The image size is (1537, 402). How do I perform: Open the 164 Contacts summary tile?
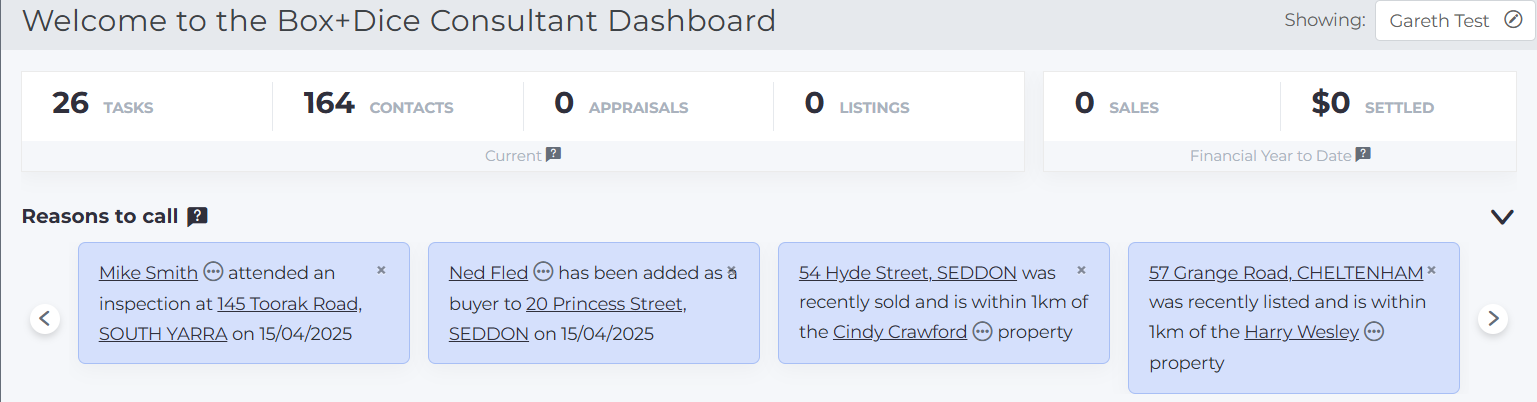pos(398,103)
